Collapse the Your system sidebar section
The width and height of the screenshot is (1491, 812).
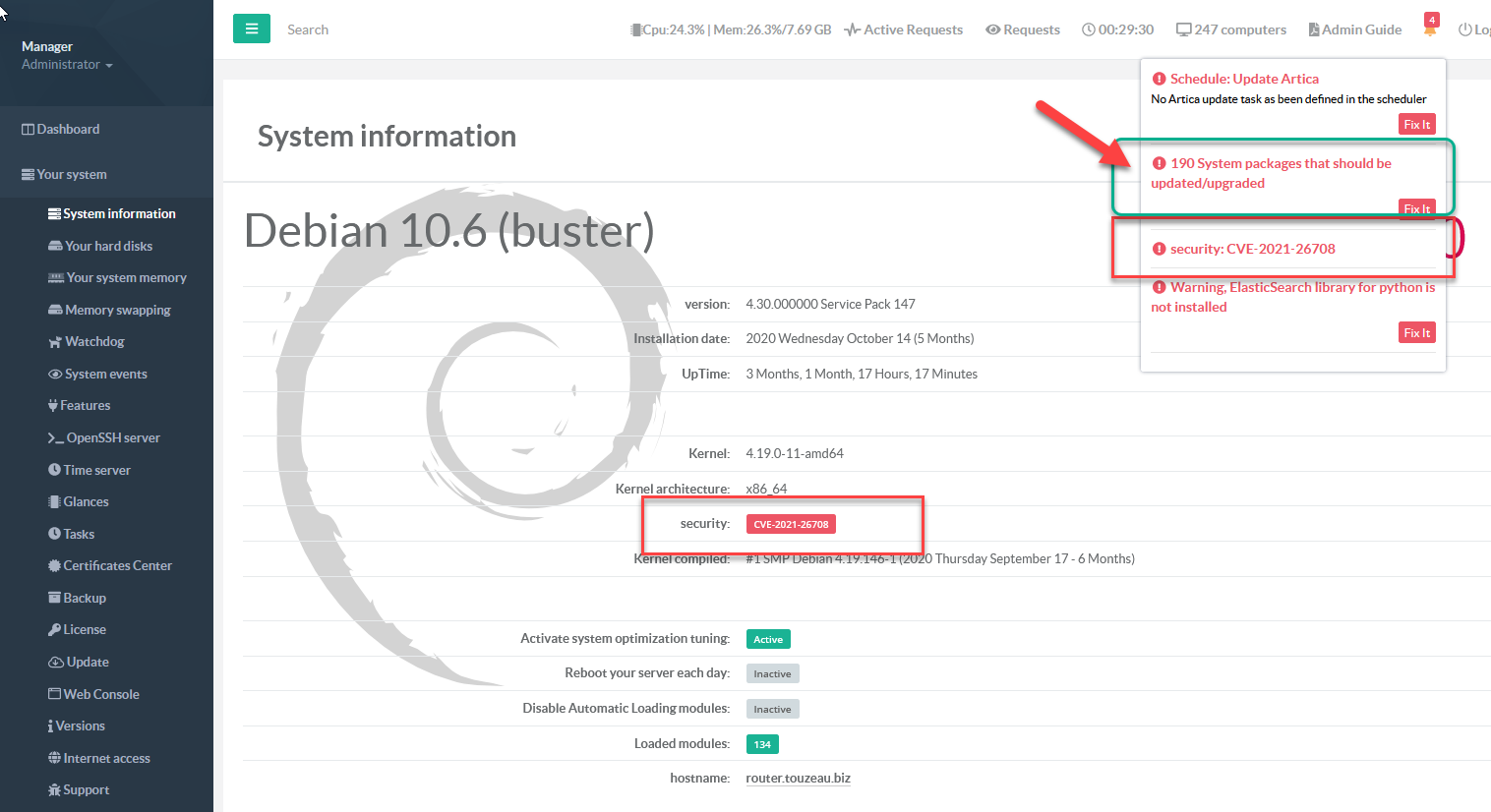[x=72, y=174]
